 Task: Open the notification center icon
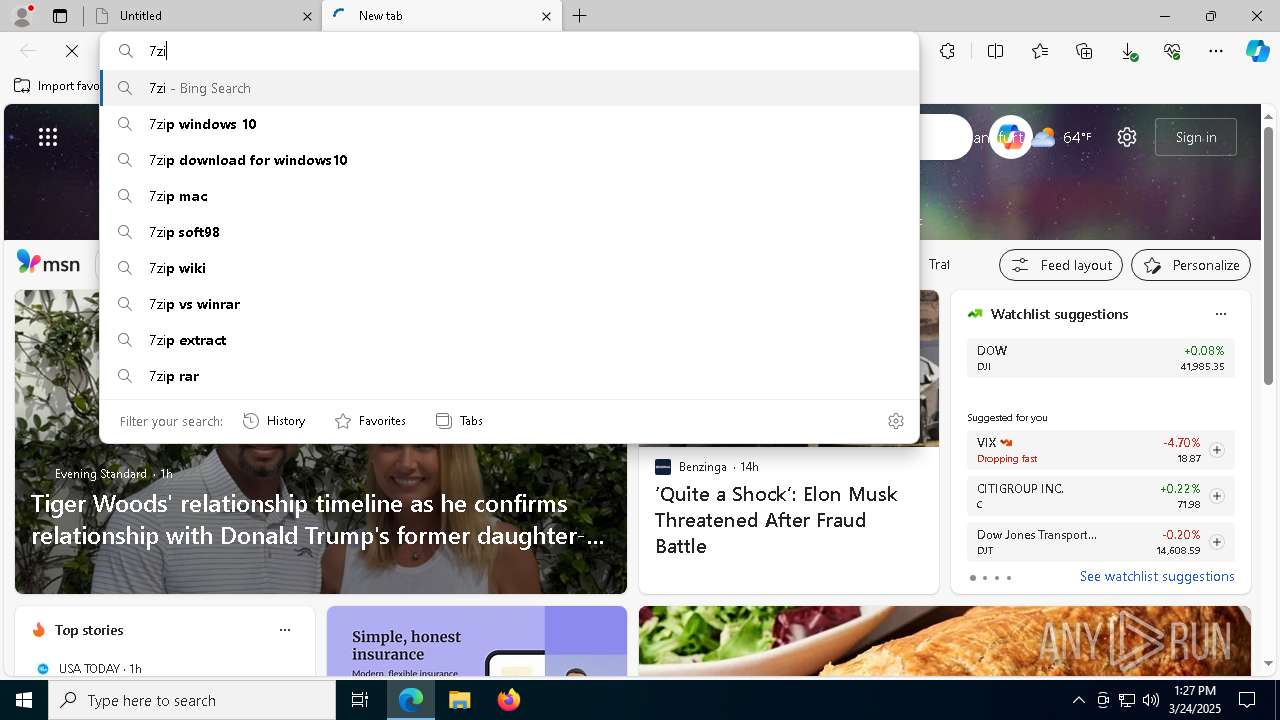1247,700
